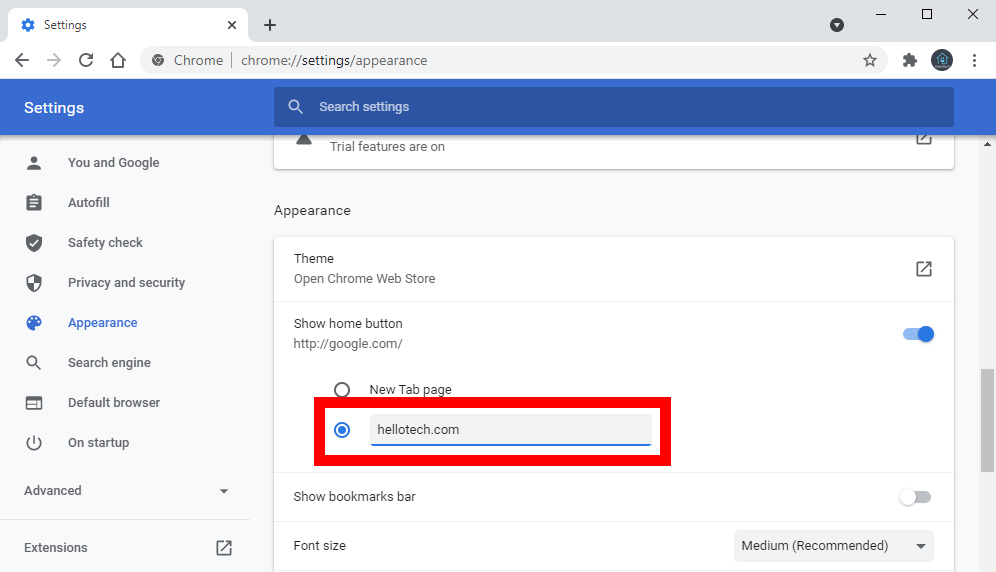Click in the Search settings field
This screenshot has height=572, width=996.
click(x=614, y=107)
